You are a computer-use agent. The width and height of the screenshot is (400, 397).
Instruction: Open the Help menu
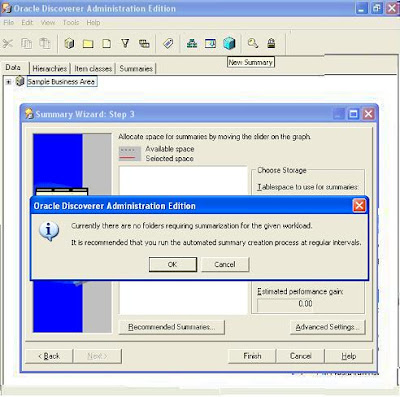point(93,23)
